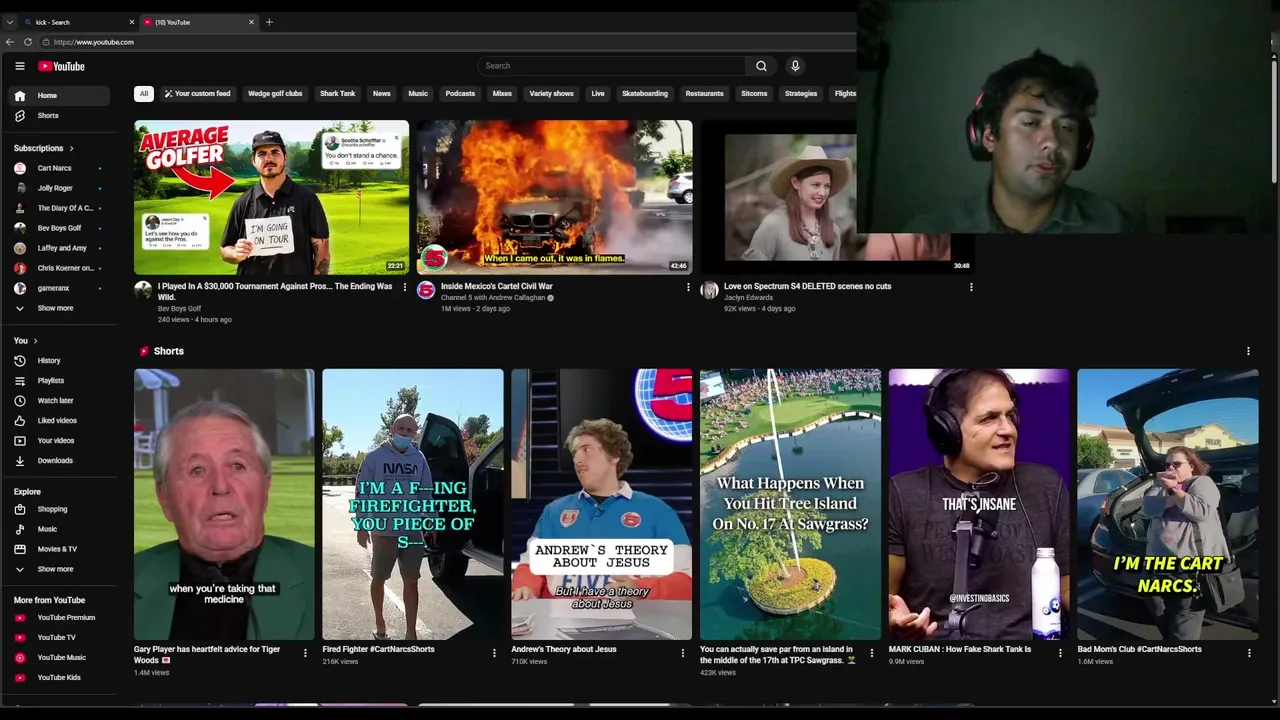Click the page vertical scrollbar
The height and width of the screenshot is (720, 1280).
click(x=1274, y=120)
